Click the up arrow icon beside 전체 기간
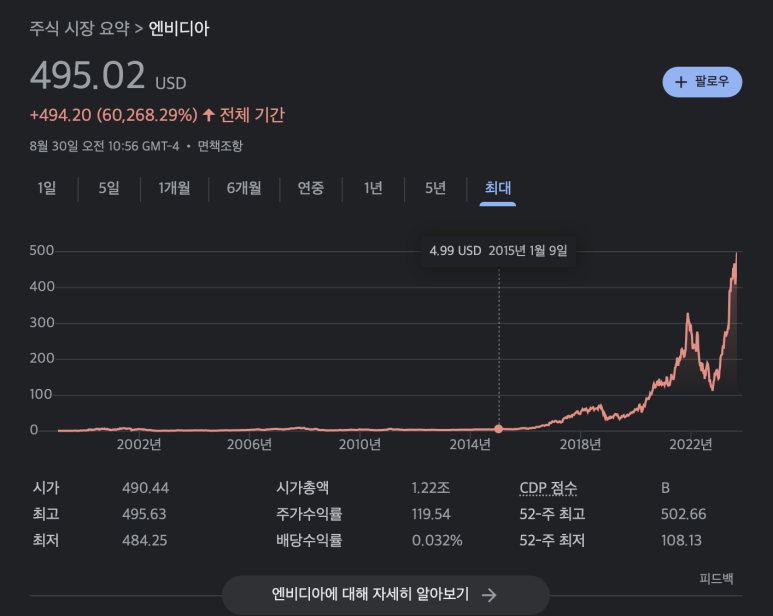773x616 pixels. coord(209,115)
